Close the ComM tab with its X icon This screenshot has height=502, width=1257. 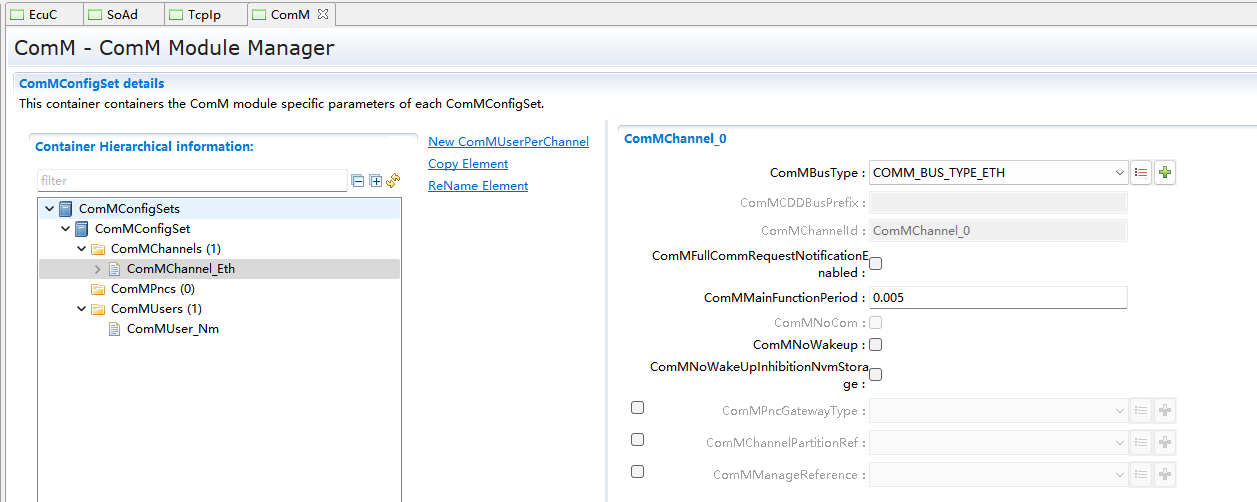(x=323, y=15)
